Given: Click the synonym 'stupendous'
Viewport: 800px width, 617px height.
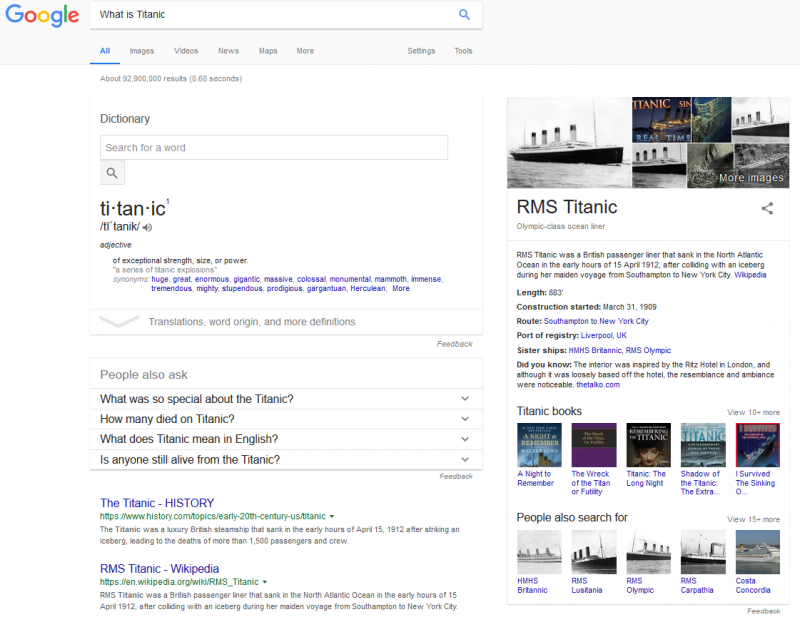Looking at the screenshot, I should tap(242, 289).
